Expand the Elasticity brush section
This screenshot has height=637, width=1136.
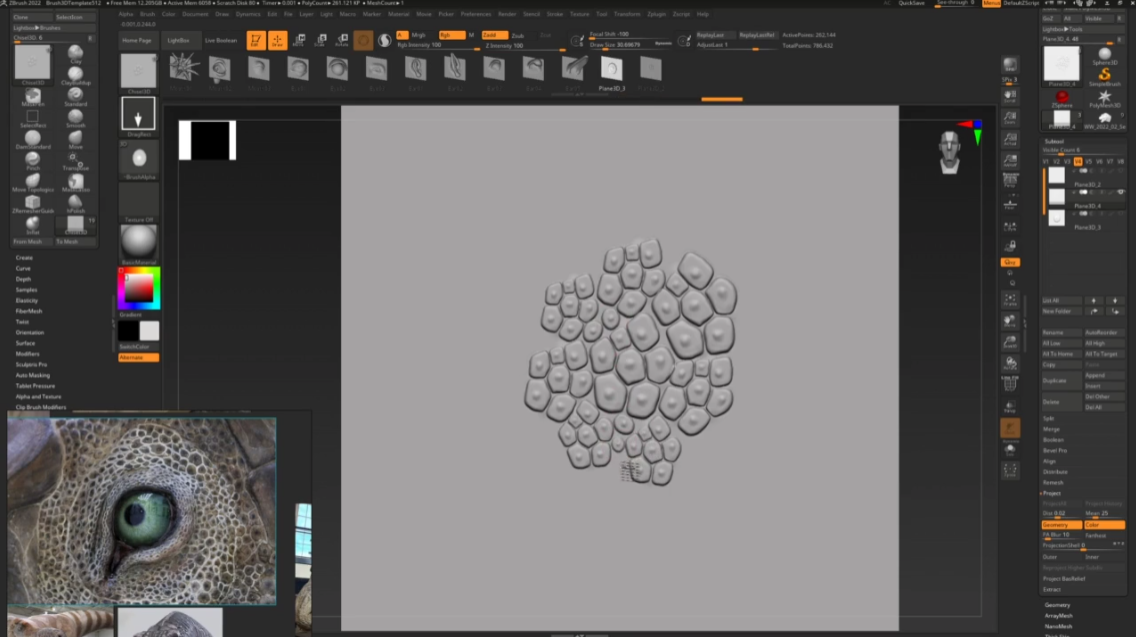(27, 300)
